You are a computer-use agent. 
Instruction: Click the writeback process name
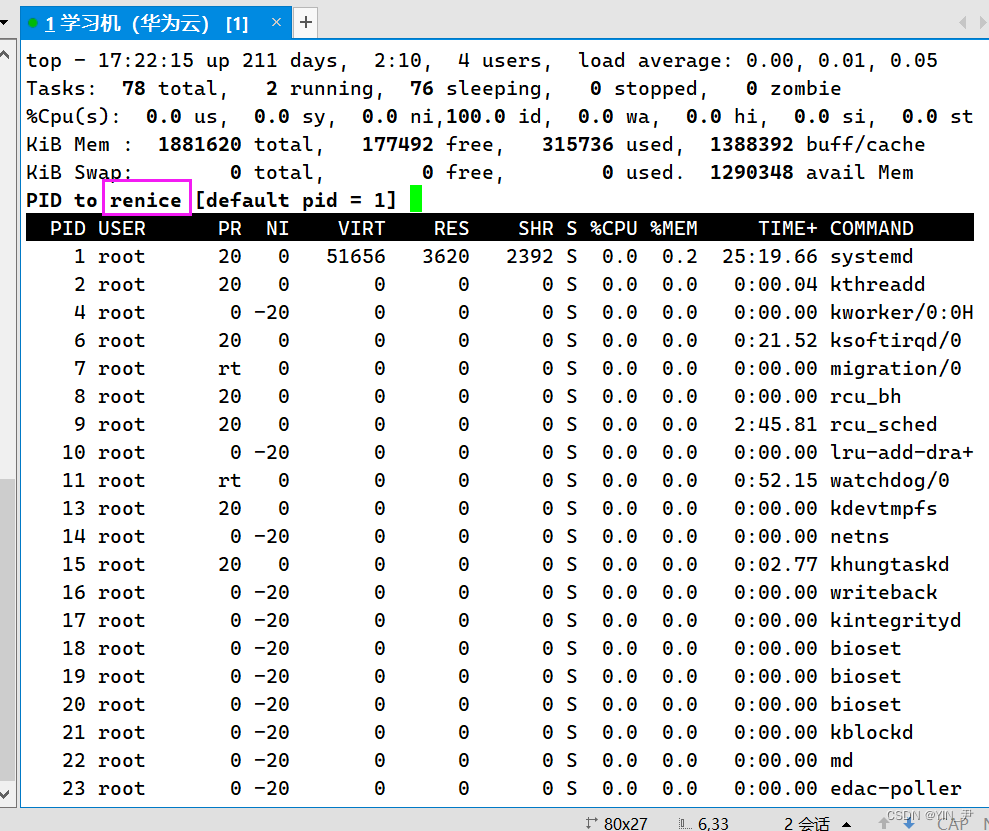[x=884, y=593]
